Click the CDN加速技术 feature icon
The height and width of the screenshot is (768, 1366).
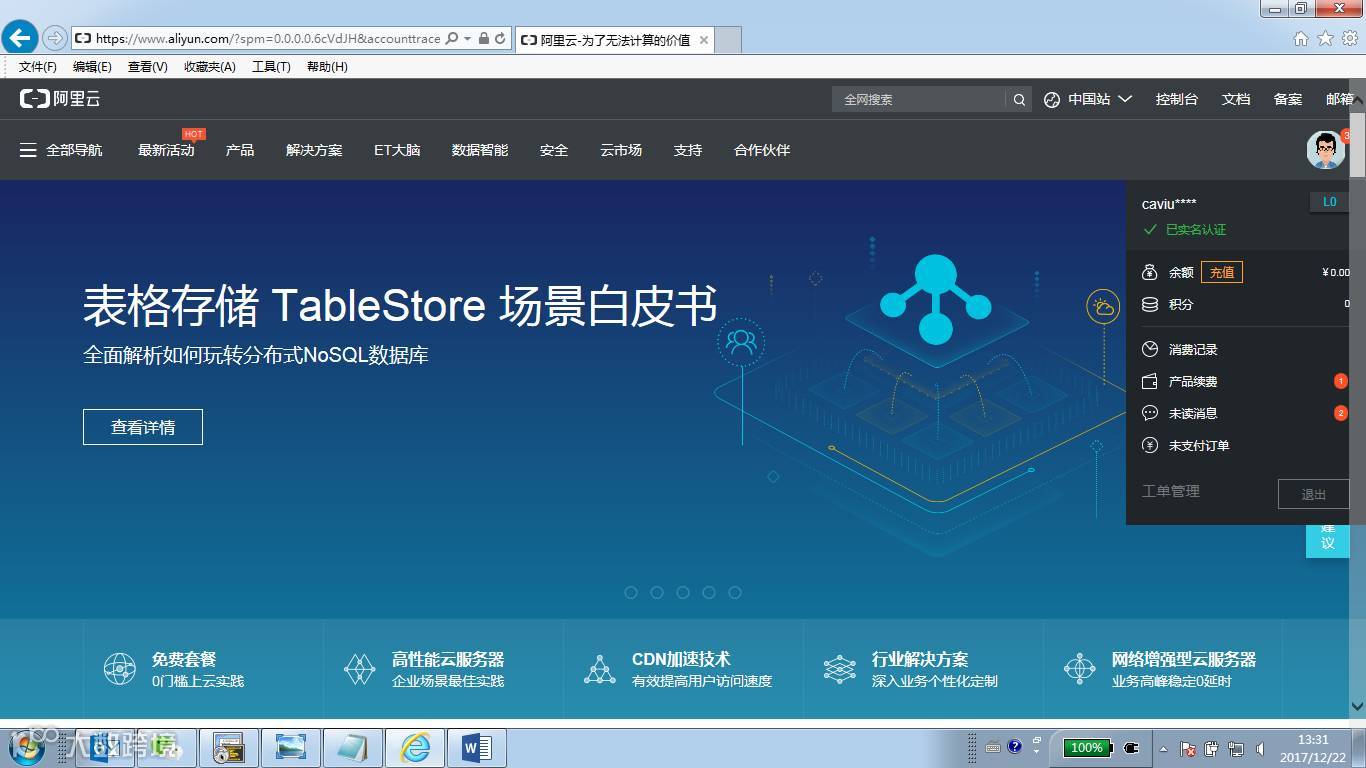pyautogui.click(x=600, y=669)
